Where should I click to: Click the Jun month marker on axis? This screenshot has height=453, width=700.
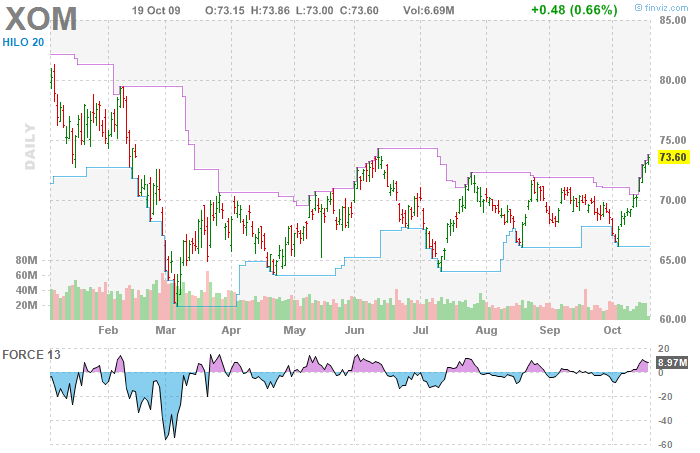355,329
